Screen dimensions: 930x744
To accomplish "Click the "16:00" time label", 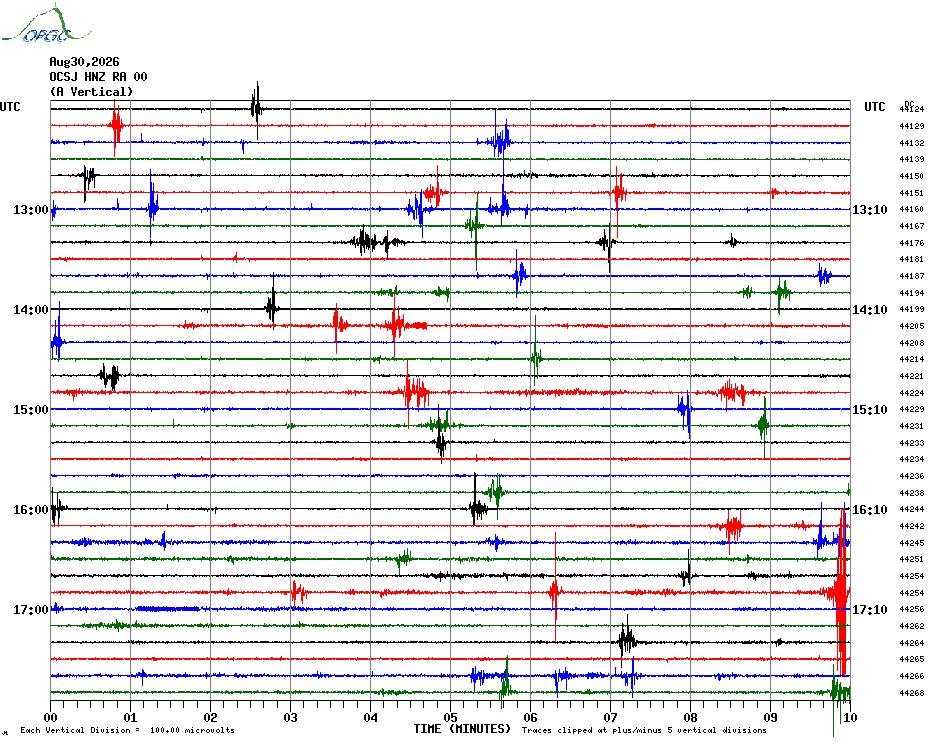I will (x=31, y=510).
